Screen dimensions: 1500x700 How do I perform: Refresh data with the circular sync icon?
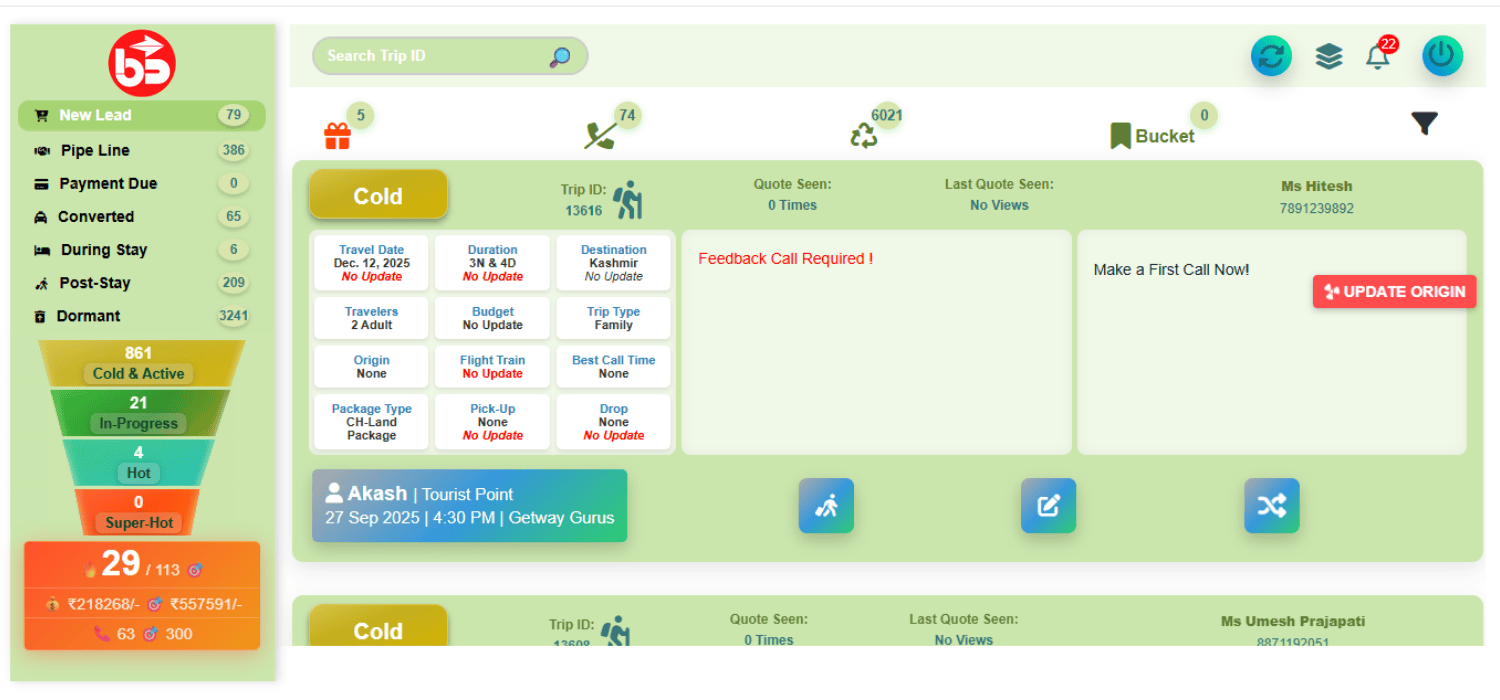coord(1271,55)
